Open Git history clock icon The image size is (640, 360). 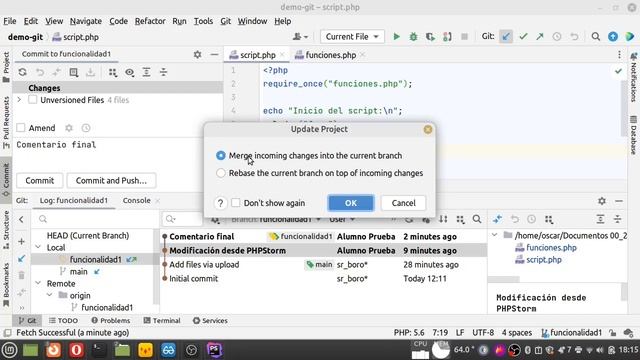557,37
